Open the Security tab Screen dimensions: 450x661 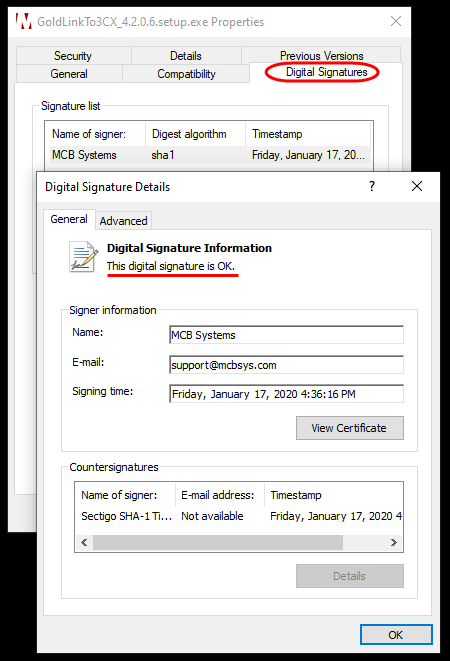73,56
